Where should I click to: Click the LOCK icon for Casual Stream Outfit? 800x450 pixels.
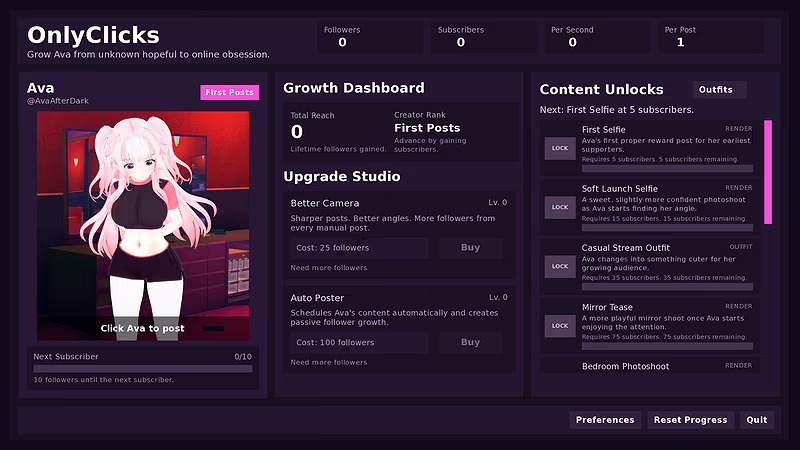[x=560, y=267]
